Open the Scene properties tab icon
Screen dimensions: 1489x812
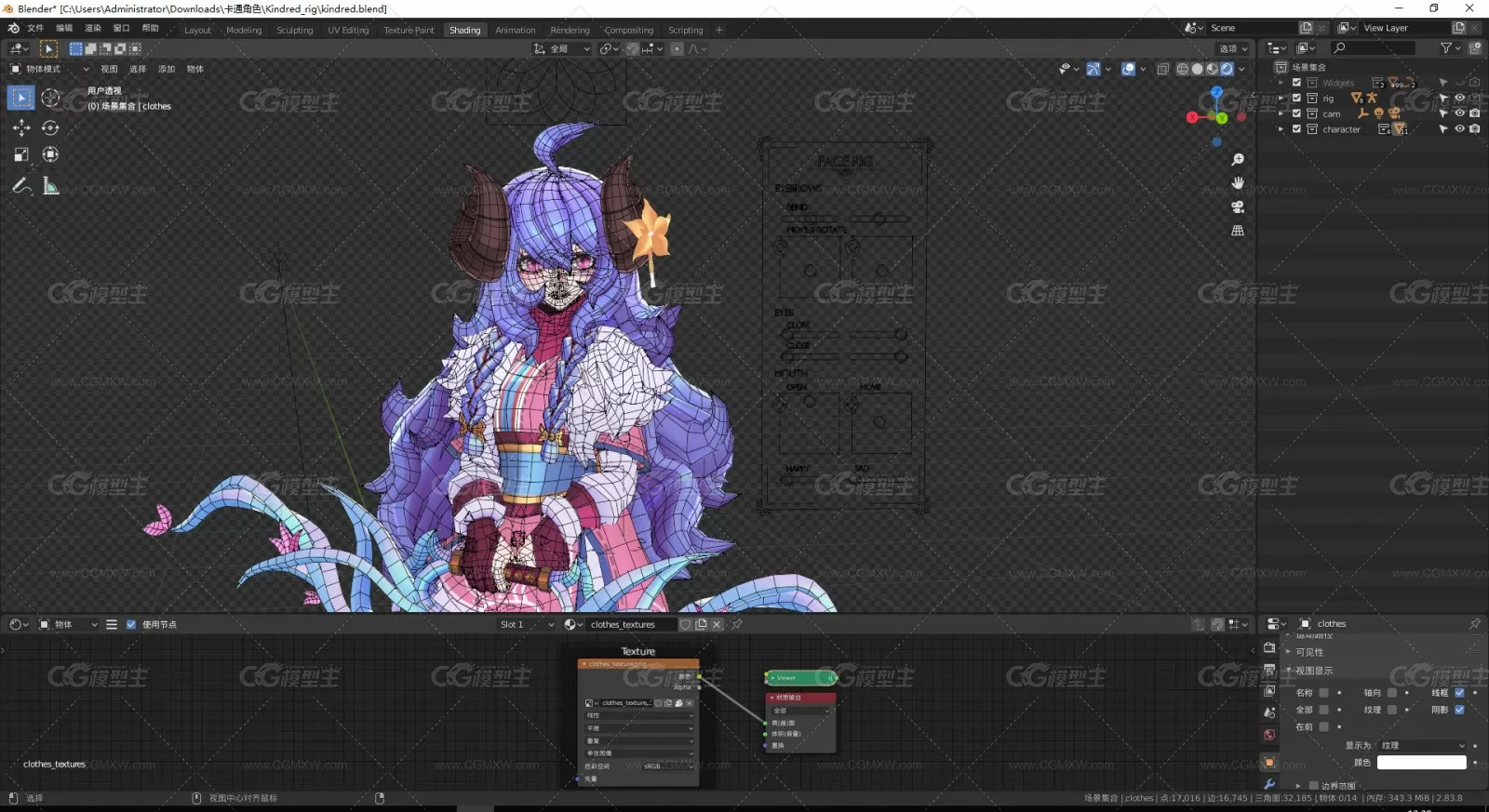tap(1269, 712)
